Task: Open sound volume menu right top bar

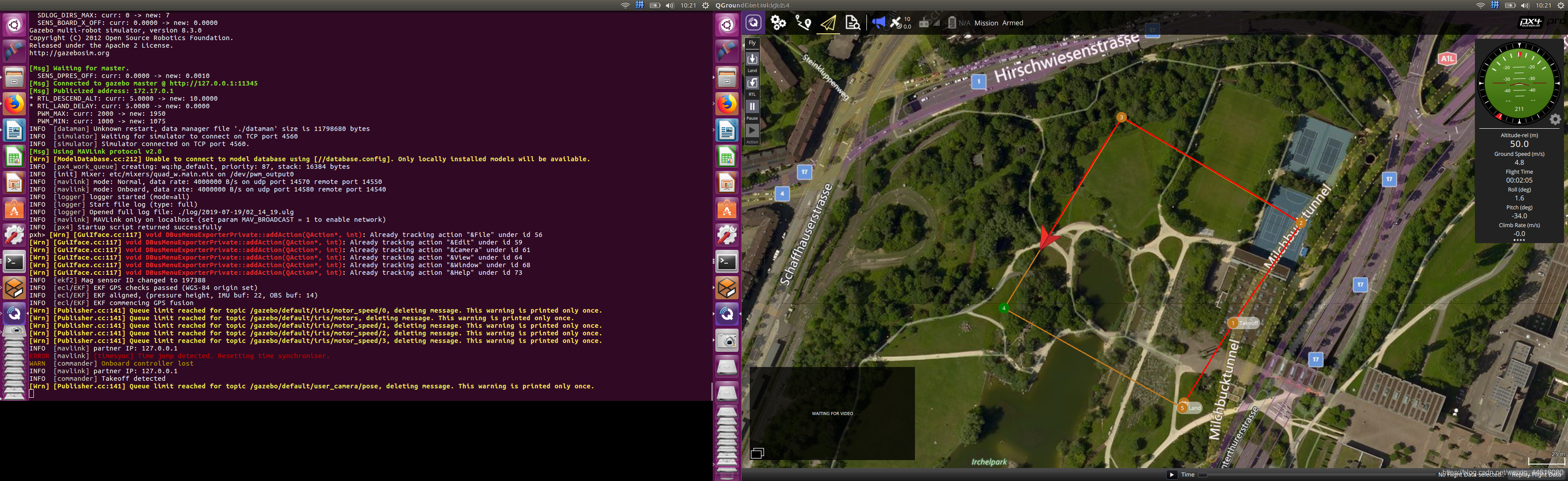Action: pyautogui.click(x=1525, y=5)
